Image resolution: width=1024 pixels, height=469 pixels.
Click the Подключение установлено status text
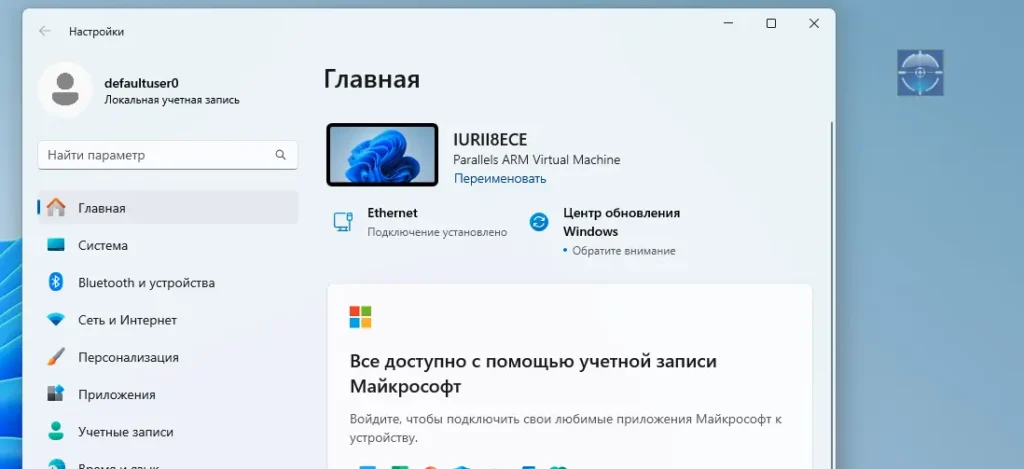click(437, 232)
